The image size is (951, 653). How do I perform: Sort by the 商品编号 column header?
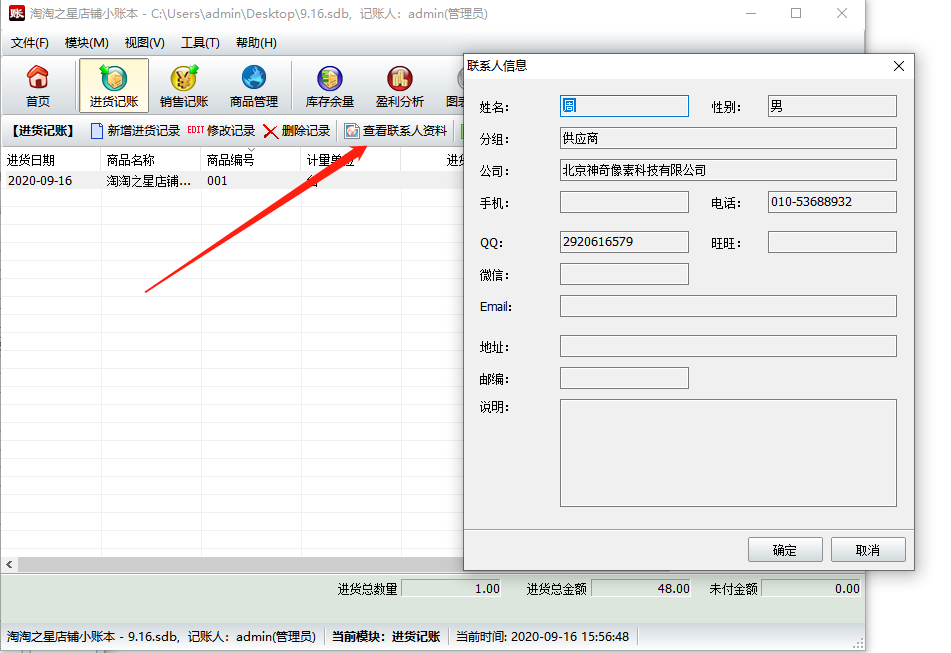(250, 160)
